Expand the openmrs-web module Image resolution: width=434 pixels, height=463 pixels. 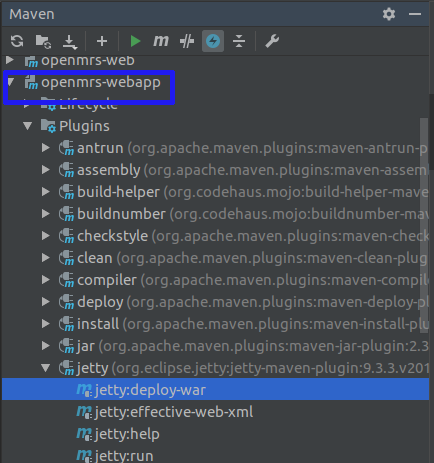10,60
